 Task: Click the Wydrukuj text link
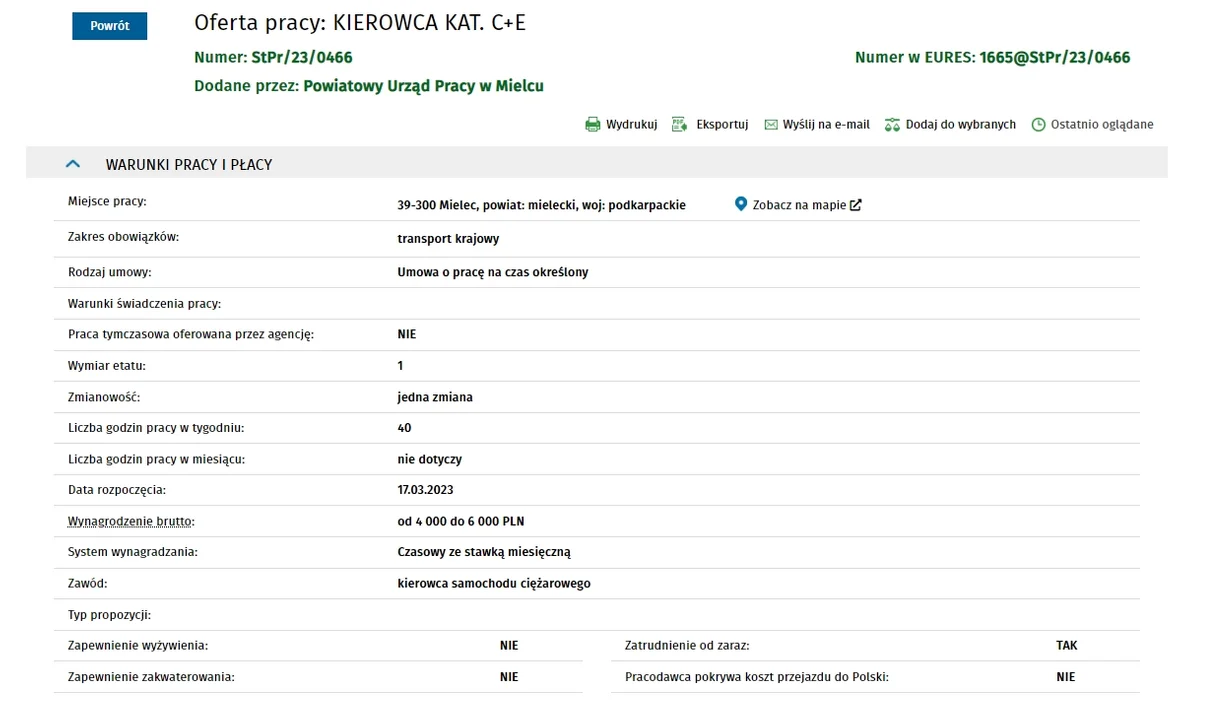[631, 125]
